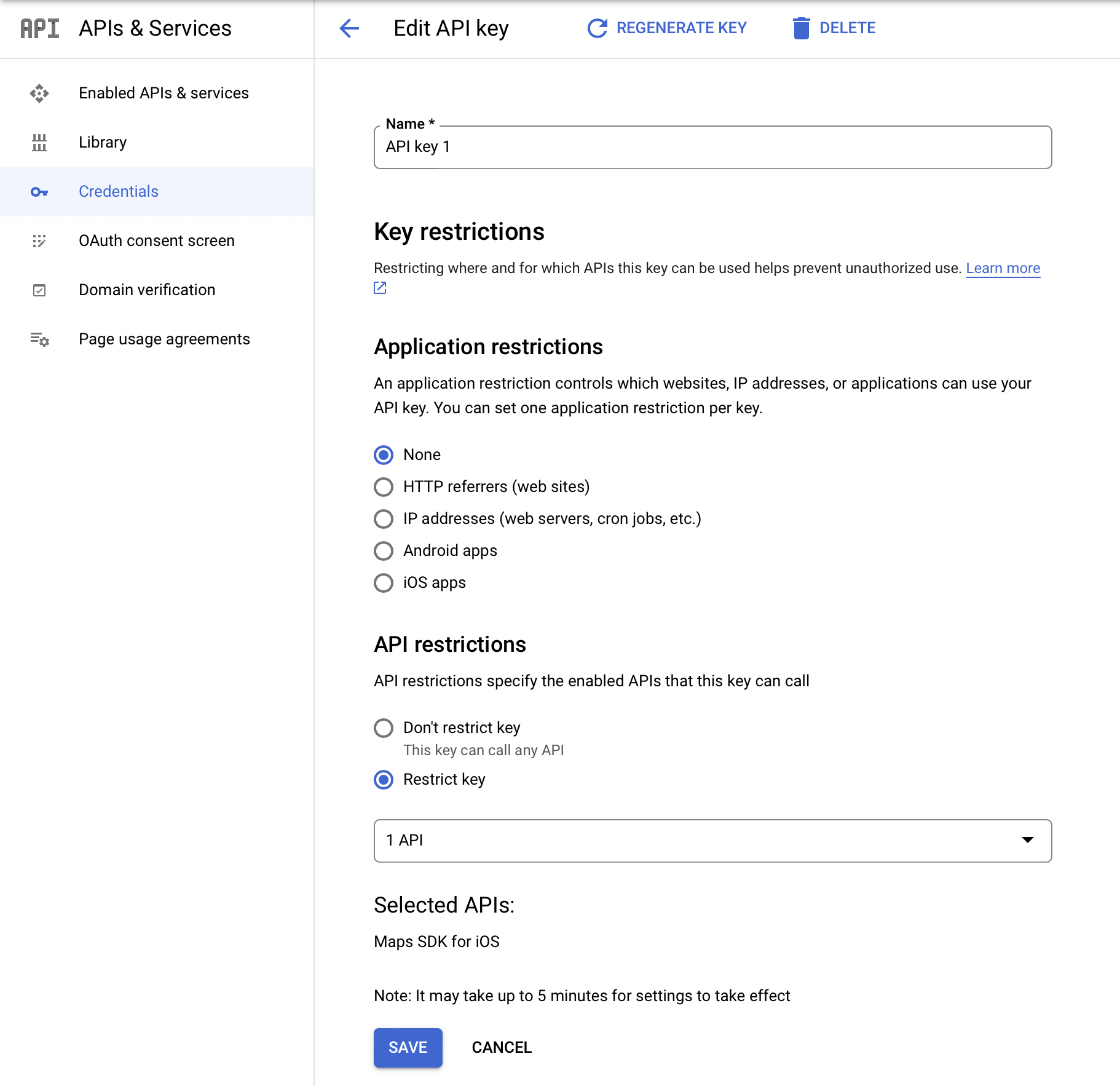
Task: Open Domain verification page
Action: pos(157,290)
